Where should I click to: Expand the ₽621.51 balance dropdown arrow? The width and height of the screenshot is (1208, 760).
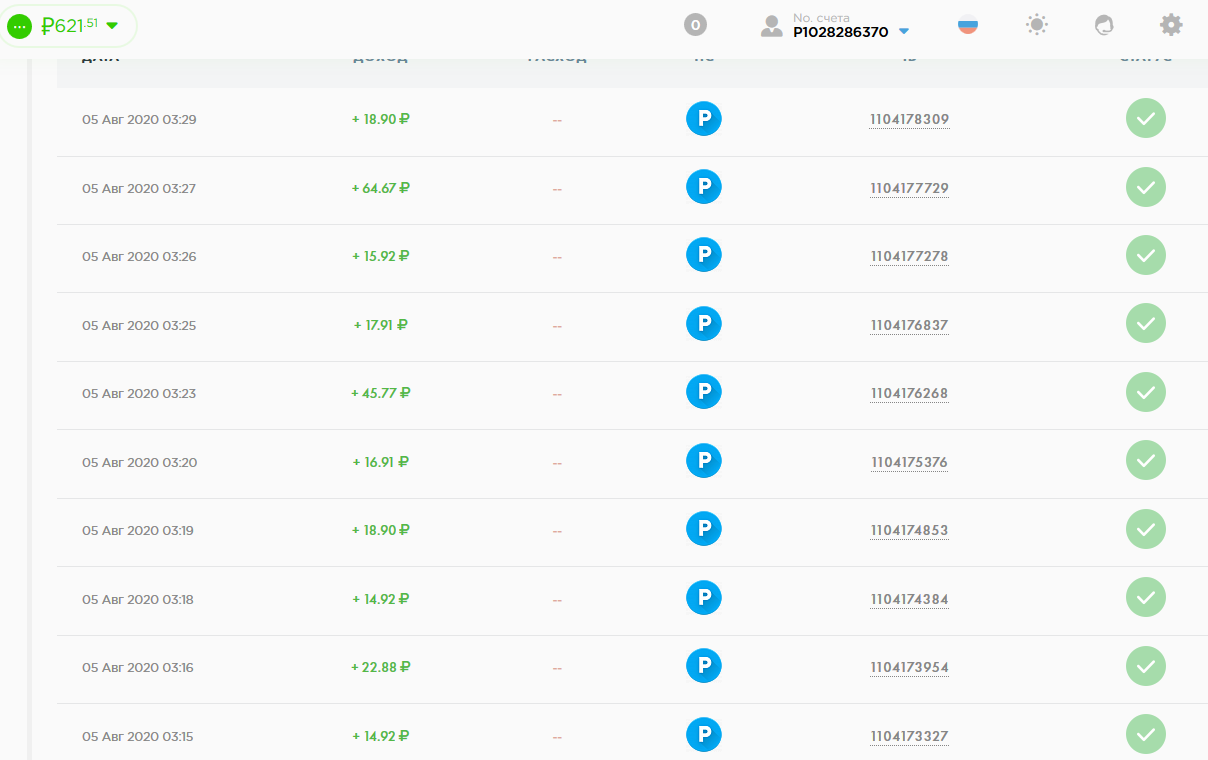click(112, 25)
